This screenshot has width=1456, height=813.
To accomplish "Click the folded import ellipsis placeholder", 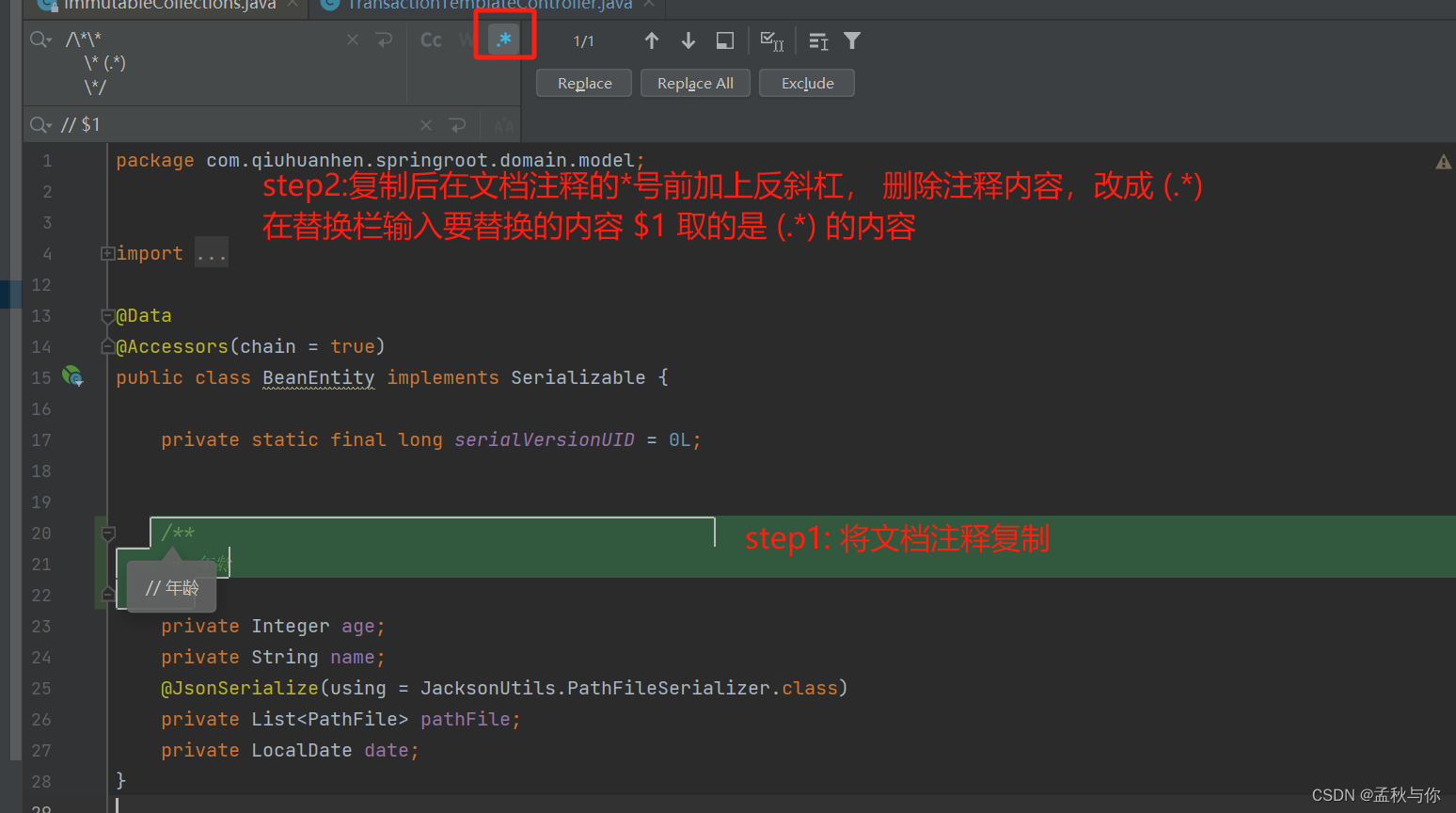I will (212, 253).
